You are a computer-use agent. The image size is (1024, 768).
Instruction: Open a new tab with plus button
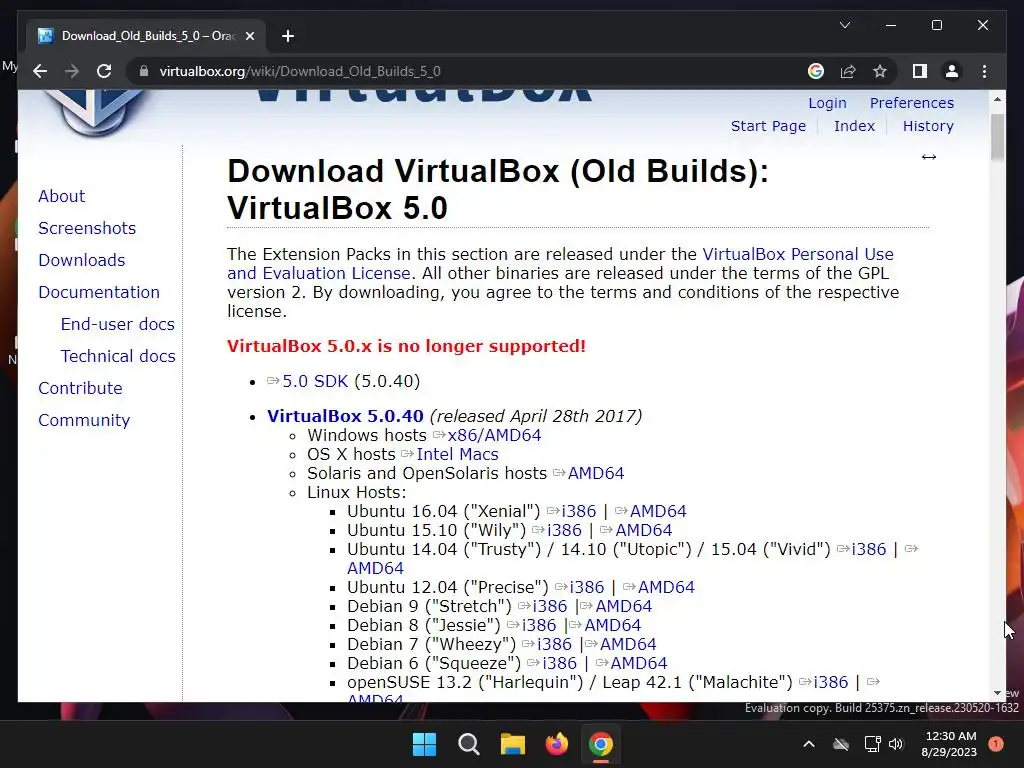click(x=288, y=36)
